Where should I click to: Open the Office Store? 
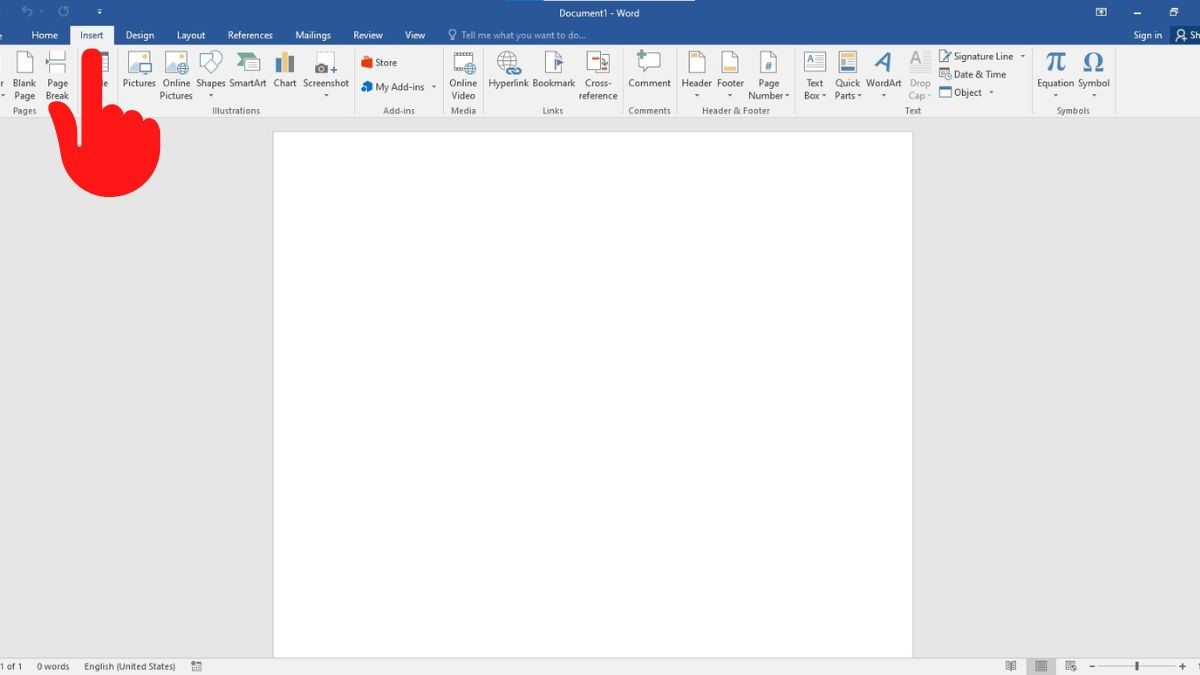point(379,62)
